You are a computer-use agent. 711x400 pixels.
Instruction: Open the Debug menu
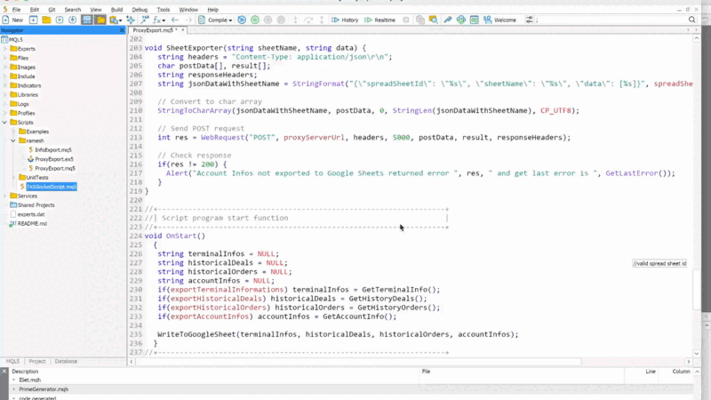tap(140, 10)
